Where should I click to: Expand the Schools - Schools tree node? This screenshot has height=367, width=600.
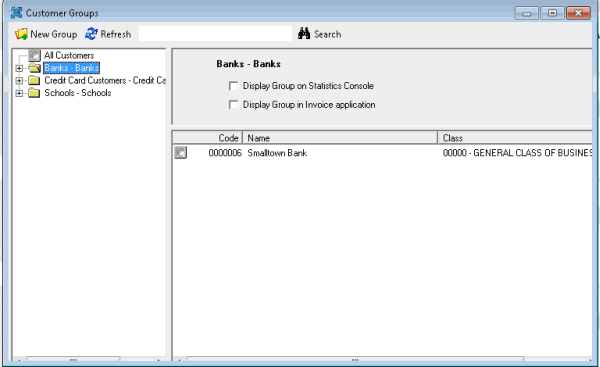coord(19,93)
